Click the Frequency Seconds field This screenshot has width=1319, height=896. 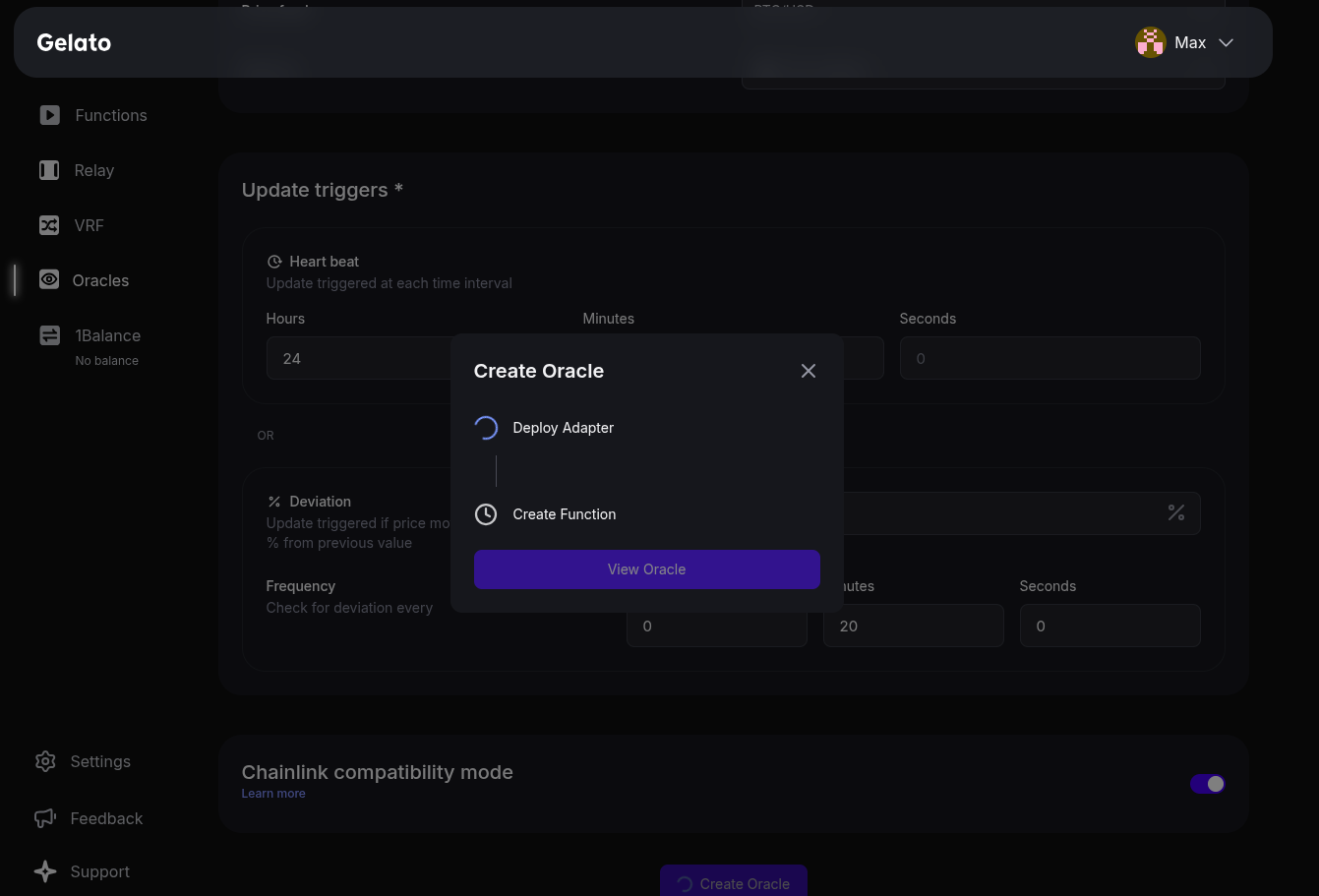click(1110, 626)
